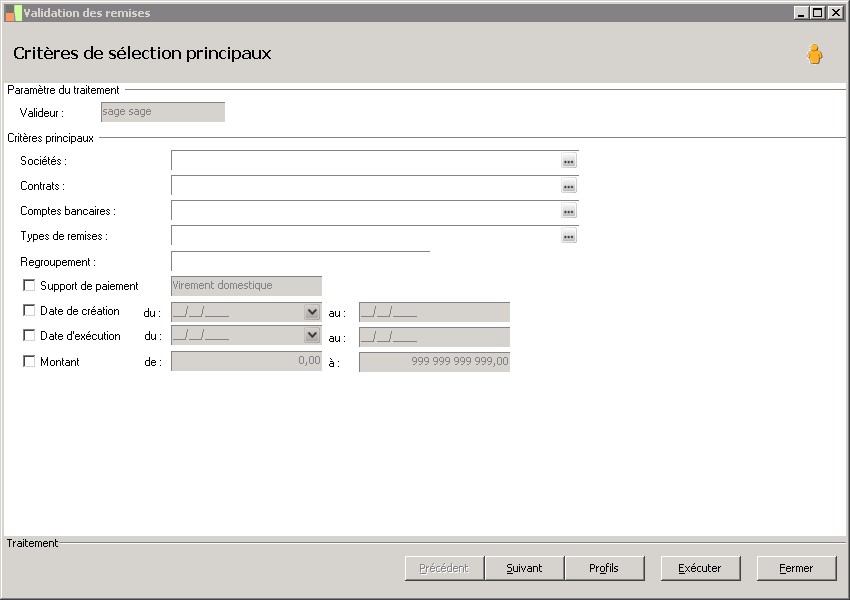
Task: Close the dialog with Fermer button
Action: click(796, 568)
